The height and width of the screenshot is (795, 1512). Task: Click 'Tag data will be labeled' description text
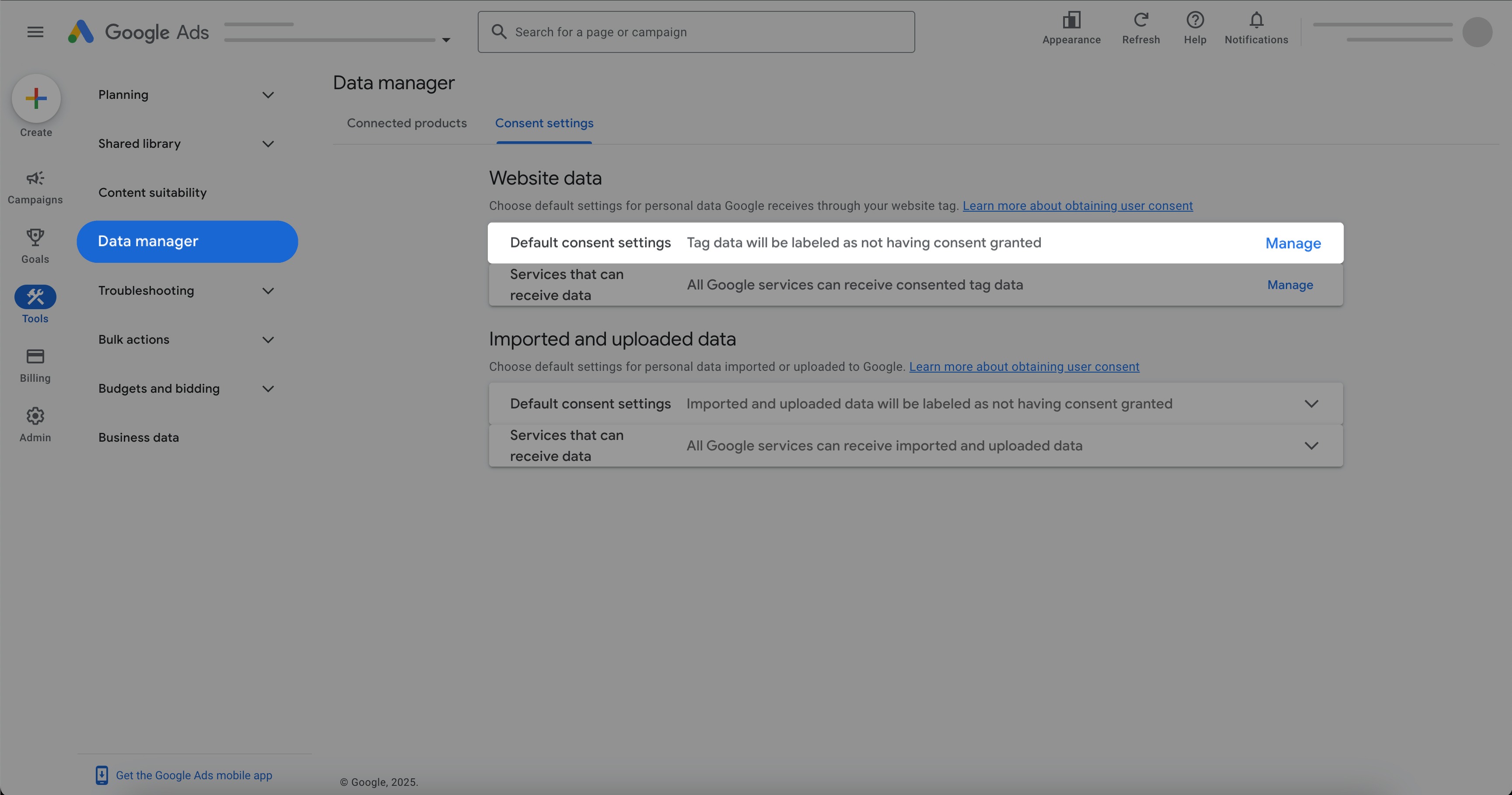point(864,243)
